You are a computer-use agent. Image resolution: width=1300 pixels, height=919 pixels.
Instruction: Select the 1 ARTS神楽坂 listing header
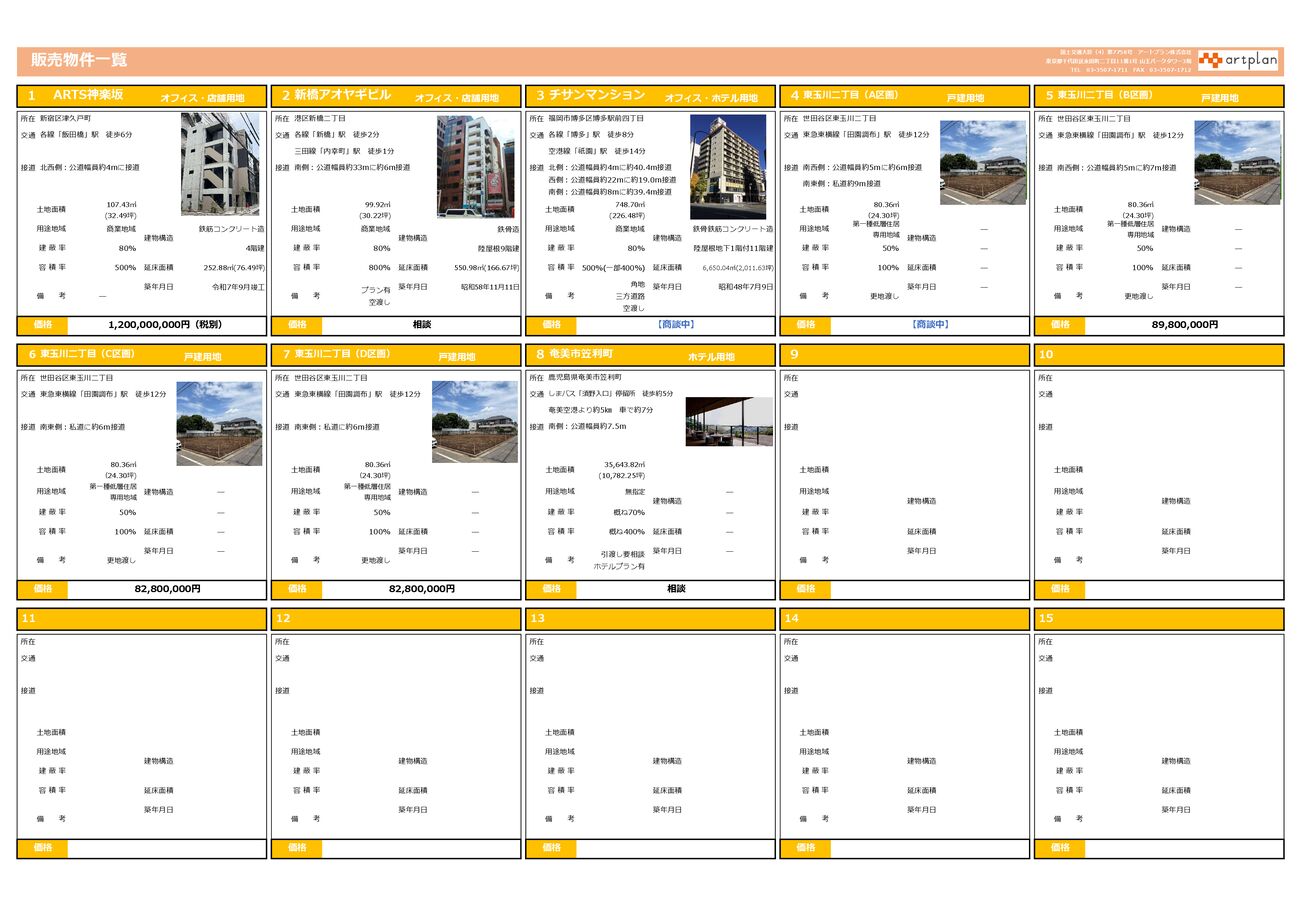[142, 96]
